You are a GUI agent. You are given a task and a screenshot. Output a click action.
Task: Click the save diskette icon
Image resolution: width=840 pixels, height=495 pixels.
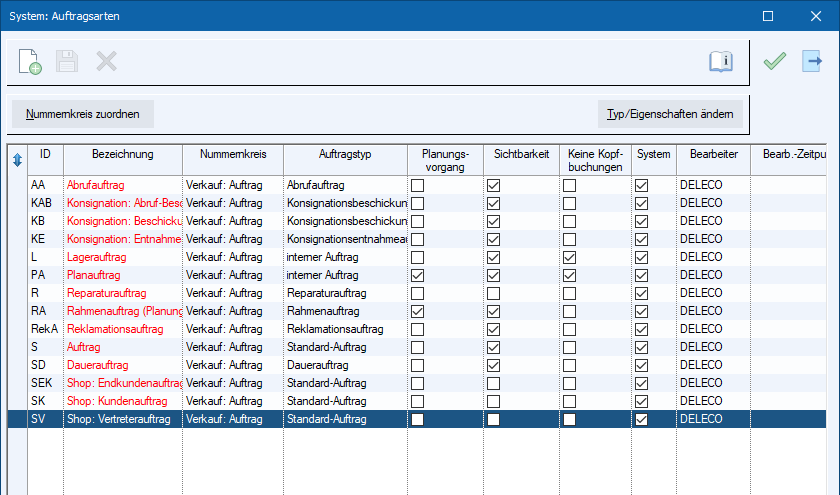(67, 62)
